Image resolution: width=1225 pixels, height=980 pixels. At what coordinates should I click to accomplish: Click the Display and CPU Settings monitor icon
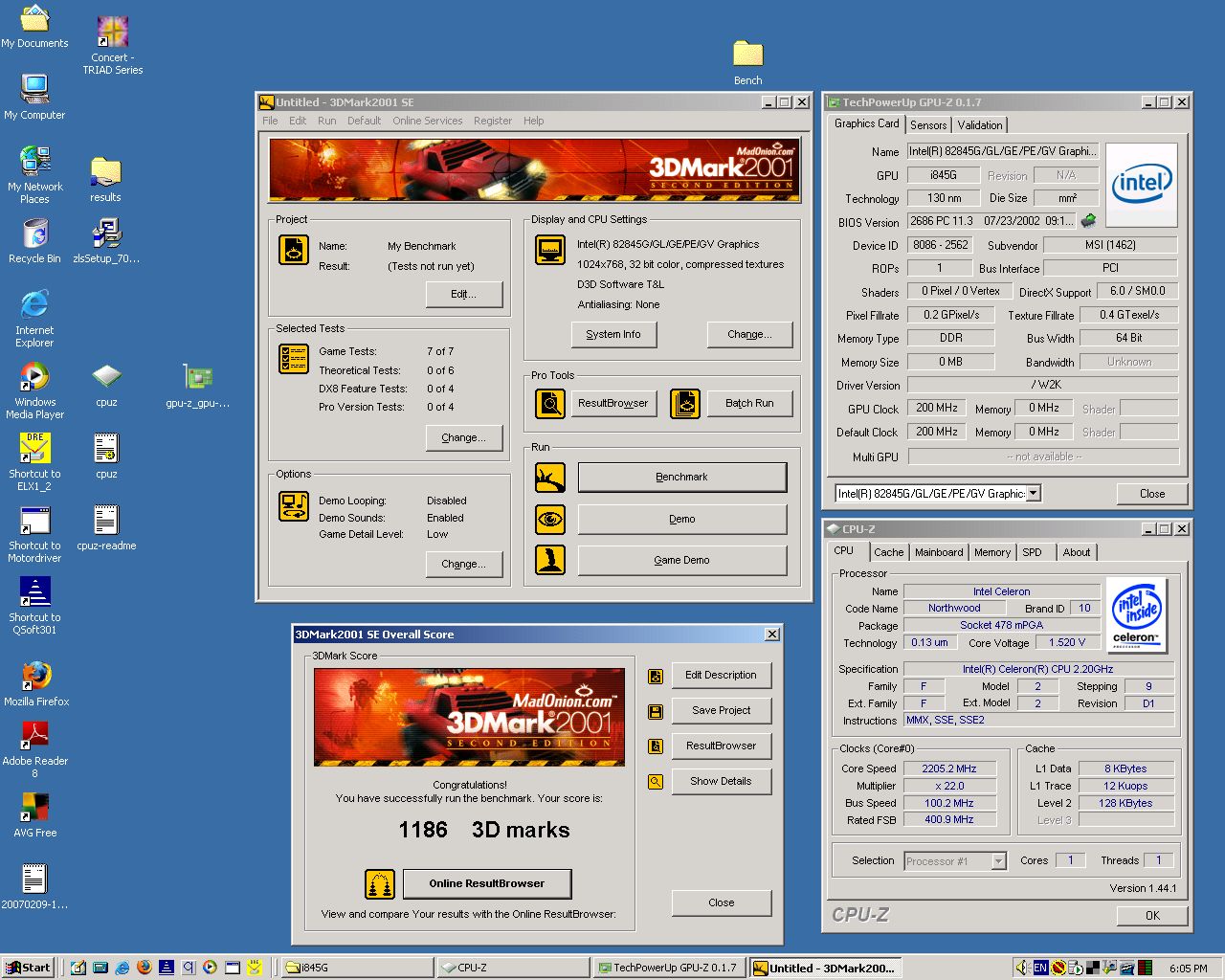coord(550,250)
